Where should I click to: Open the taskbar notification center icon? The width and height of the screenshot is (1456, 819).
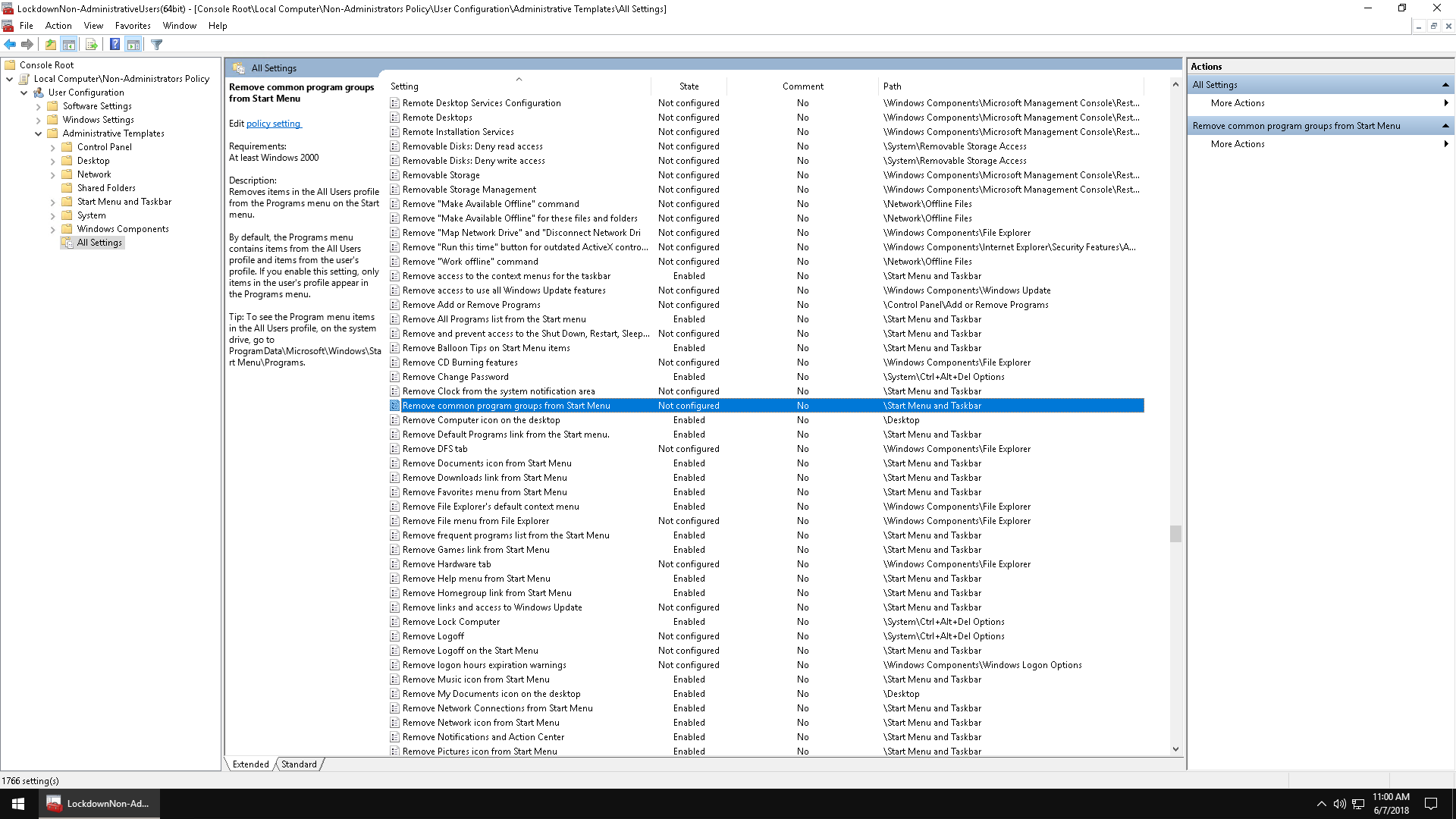(1431, 803)
